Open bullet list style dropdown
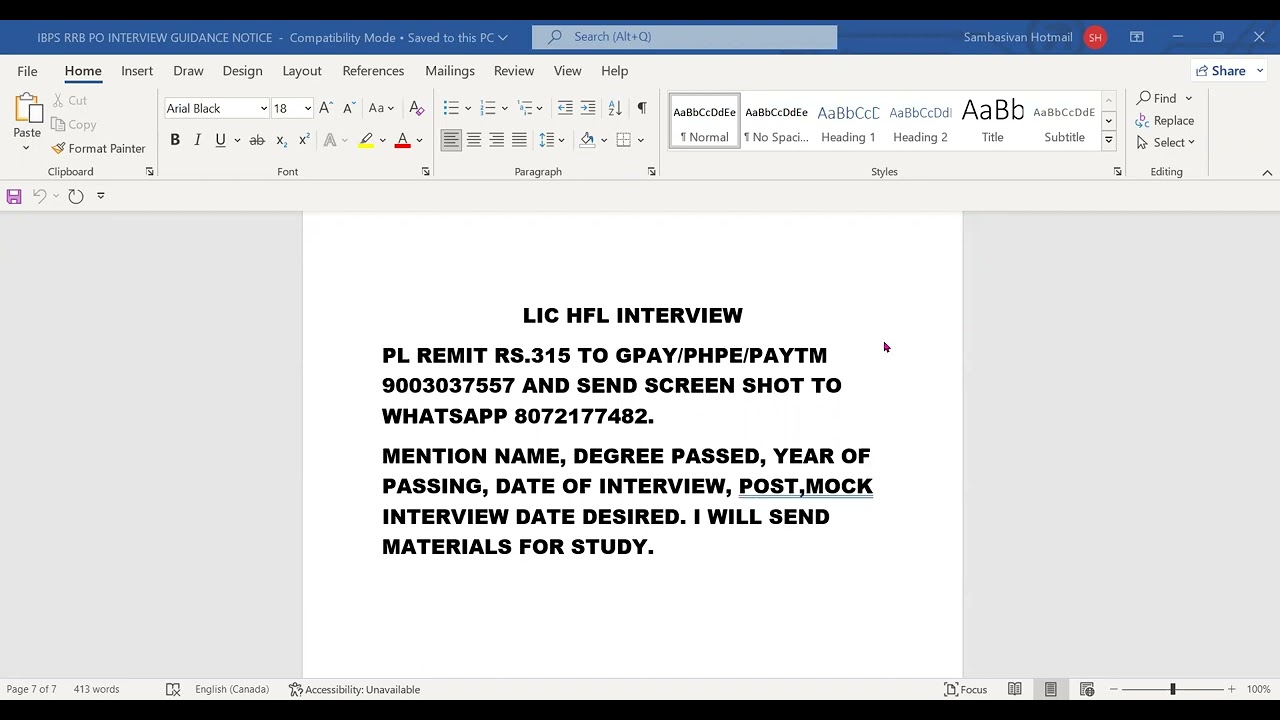 tap(468, 108)
